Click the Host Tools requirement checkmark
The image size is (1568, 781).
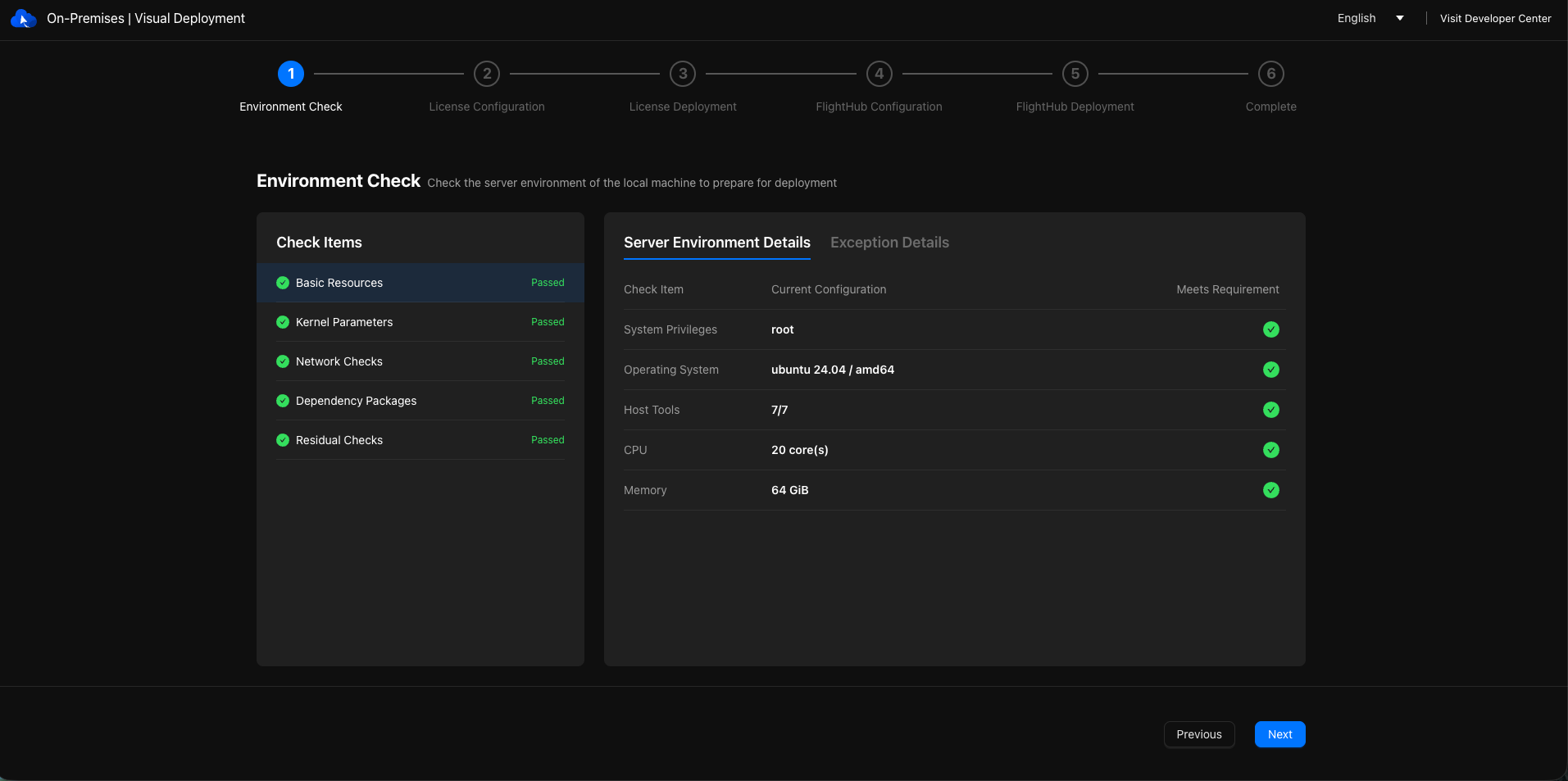pos(1271,410)
